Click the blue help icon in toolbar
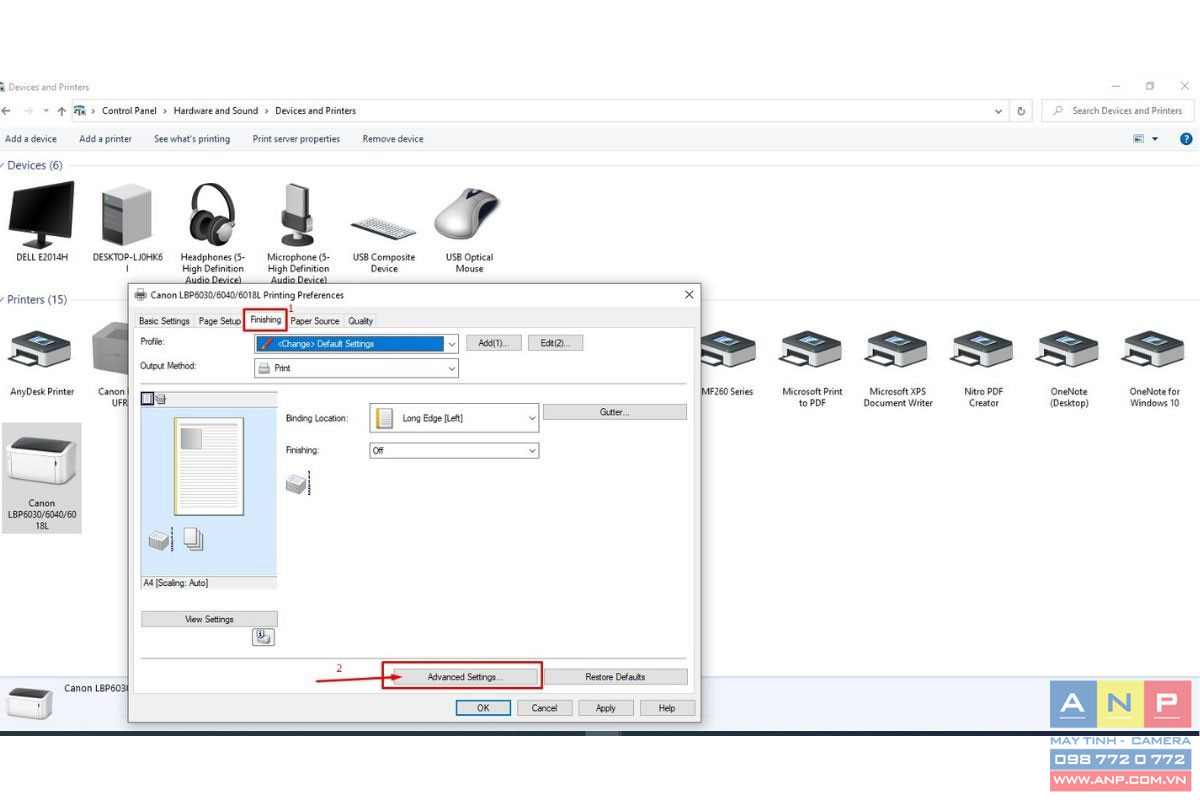Viewport: 1200px width, 800px height. [1186, 139]
